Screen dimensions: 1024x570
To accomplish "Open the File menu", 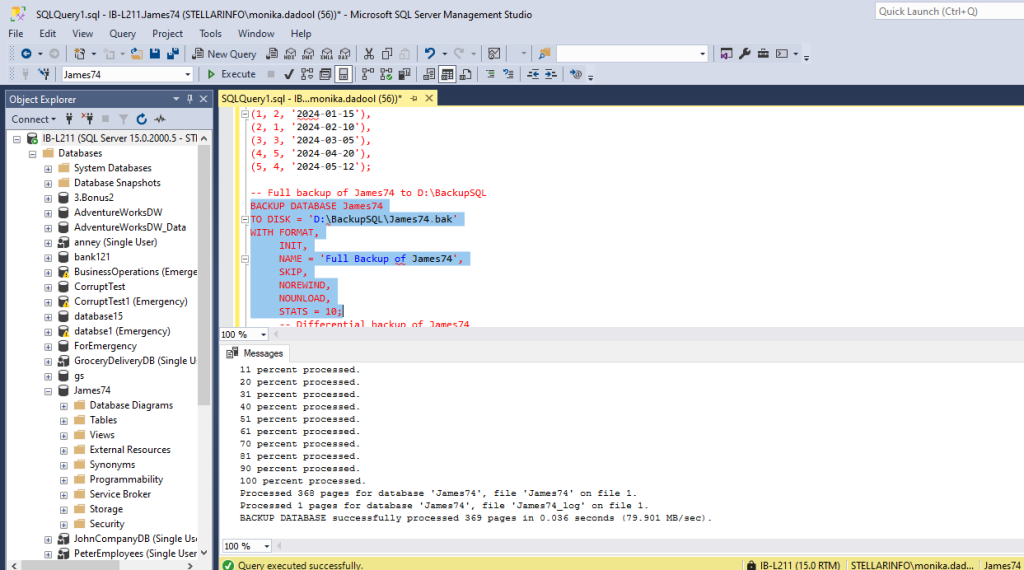I will [x=16, y=33].
